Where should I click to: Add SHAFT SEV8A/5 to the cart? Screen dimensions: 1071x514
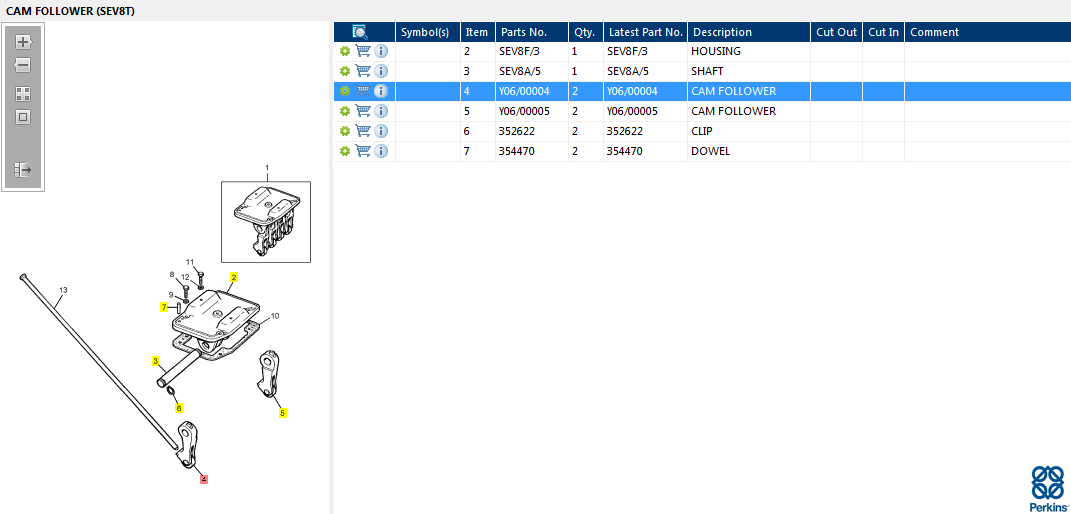tap(363, 71)
